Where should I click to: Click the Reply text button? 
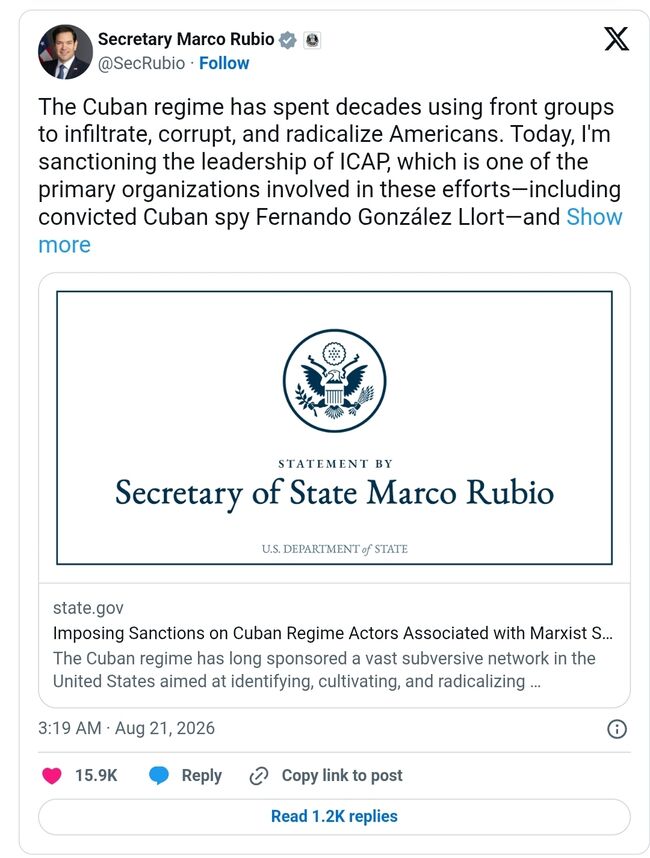201,776
